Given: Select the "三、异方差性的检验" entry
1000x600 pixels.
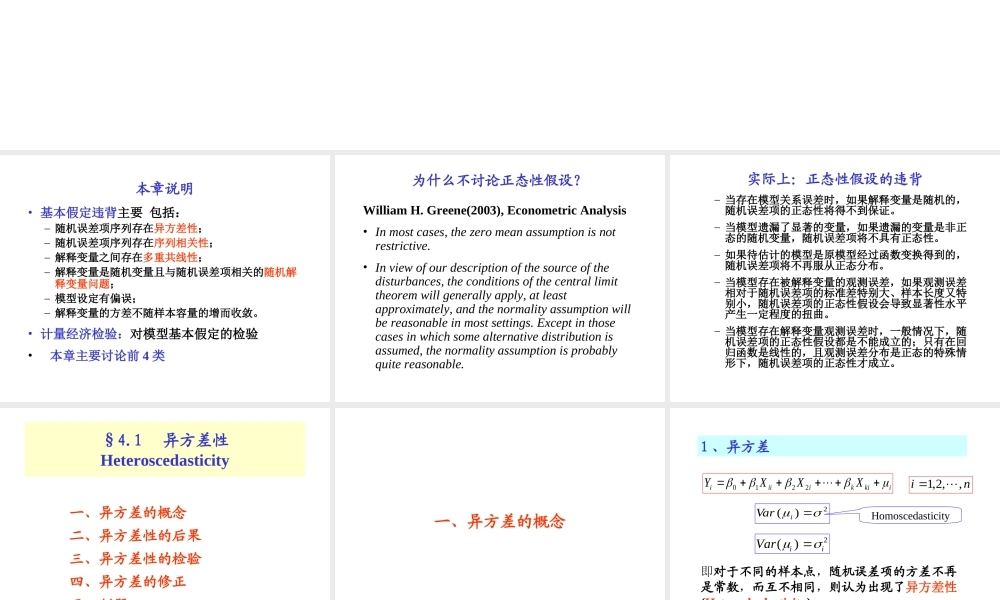Looking at the screenshot, I should tap(135, 558).
